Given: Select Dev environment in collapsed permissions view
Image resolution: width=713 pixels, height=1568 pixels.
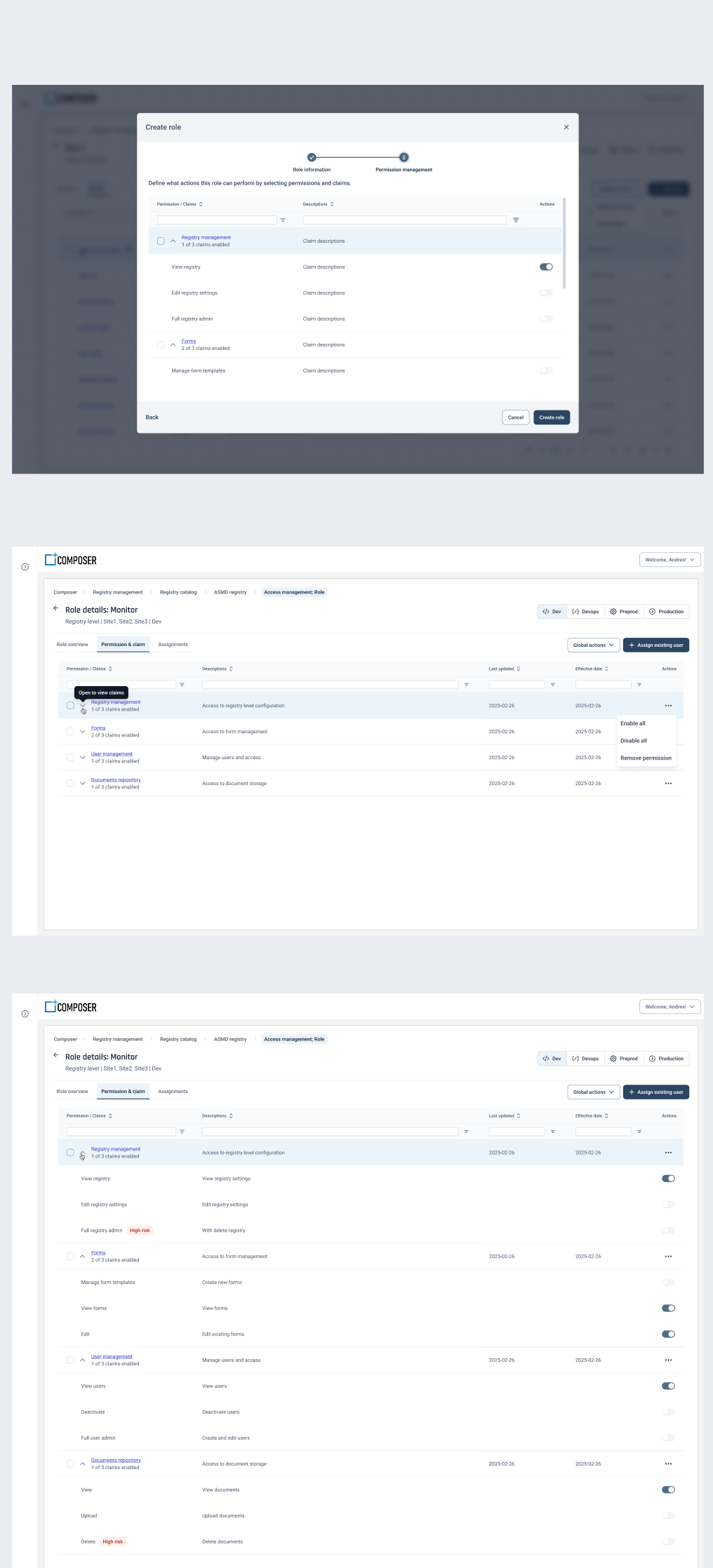Looking at the screenshot, I should coord(552,612).
